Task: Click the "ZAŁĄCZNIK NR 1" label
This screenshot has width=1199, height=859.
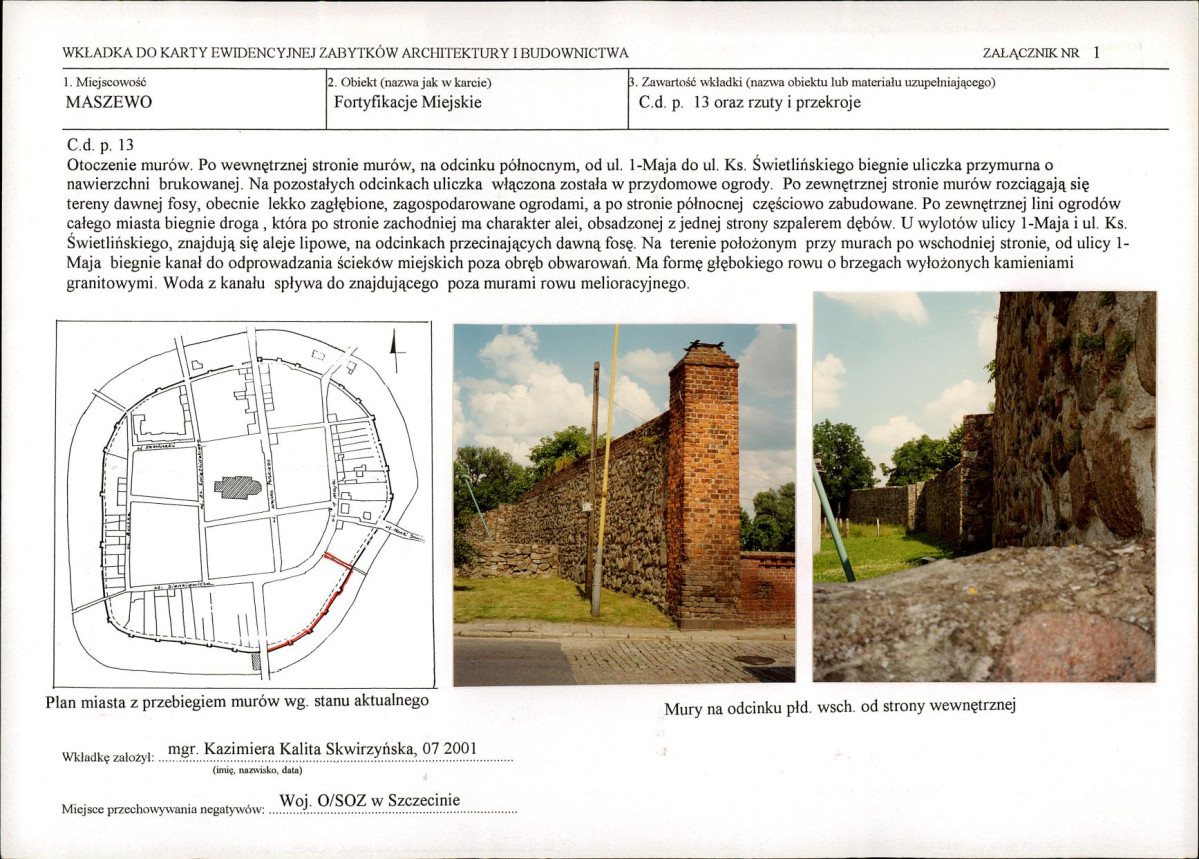Action: click(x=1041, y=53)
